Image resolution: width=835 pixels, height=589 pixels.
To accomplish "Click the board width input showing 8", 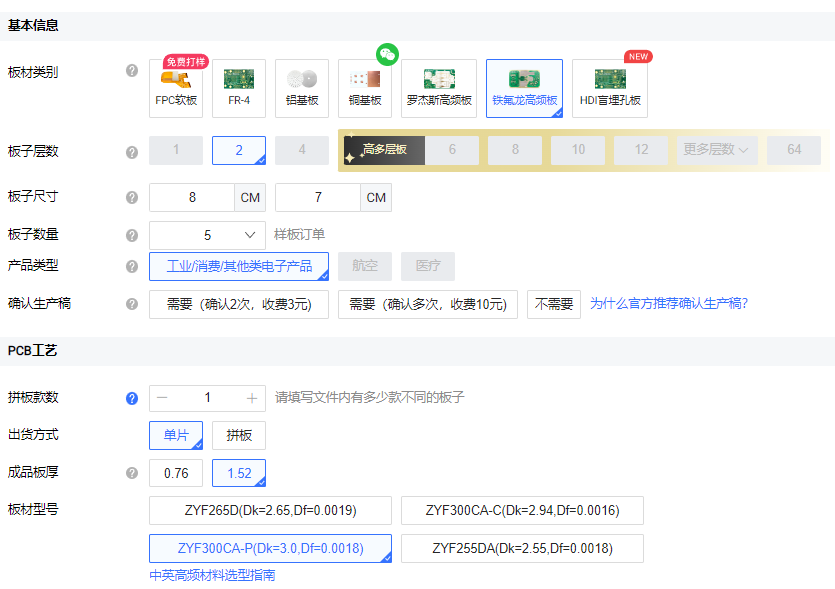I will click(x=192, y=197).
